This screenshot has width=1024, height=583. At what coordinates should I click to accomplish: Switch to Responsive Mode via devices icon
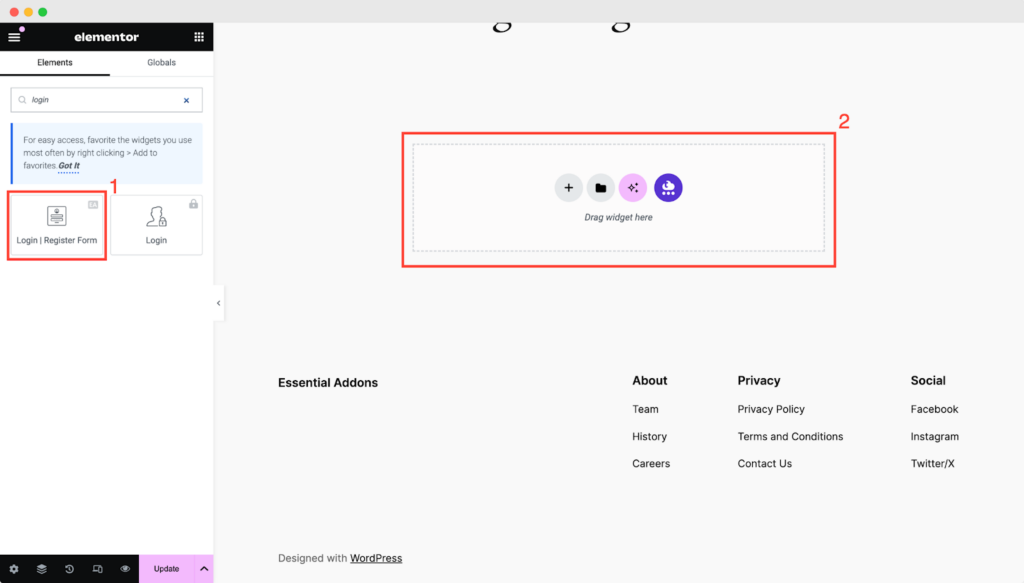tap(97, 568)
